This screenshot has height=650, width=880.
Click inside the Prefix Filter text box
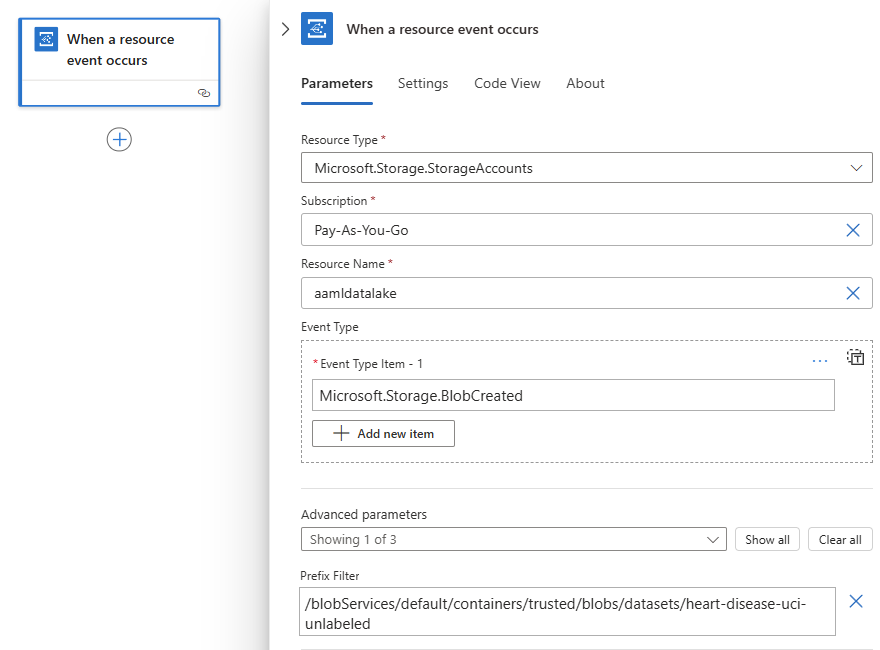coord(567,612)
